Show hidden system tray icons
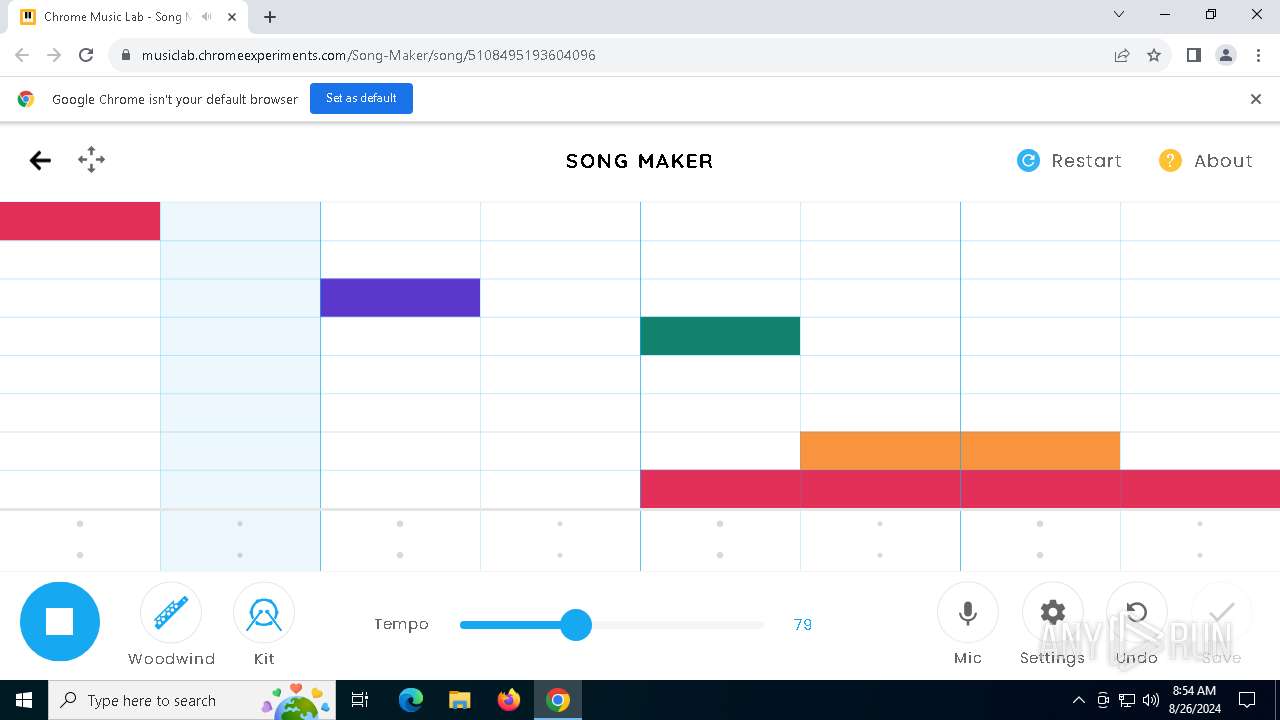 coord(1078,700)
